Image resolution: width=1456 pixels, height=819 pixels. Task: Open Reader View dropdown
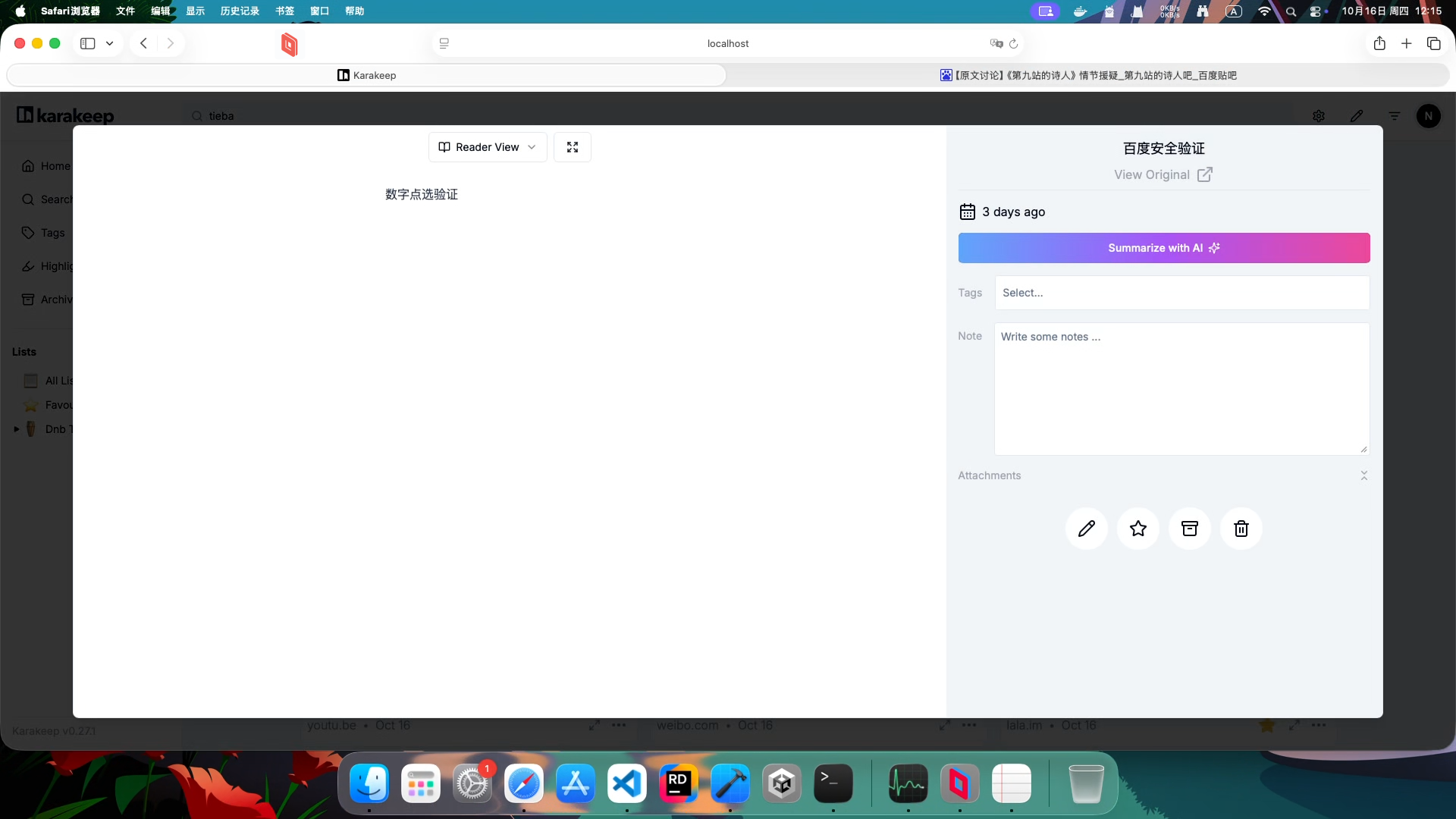pos(488,147)
